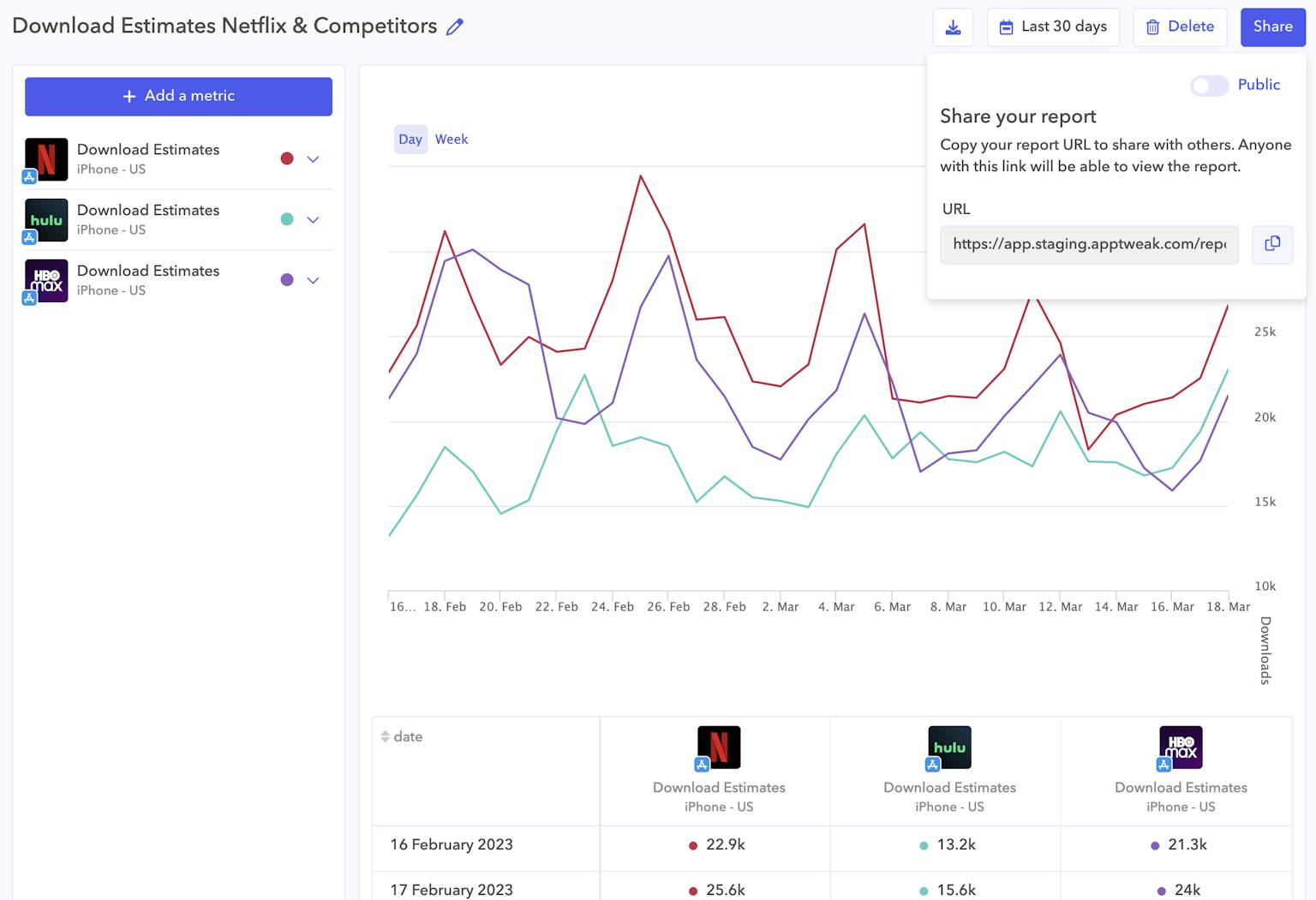The image size is (1316, 900).
Task: Expand the Hulu Download Estimates metric
Action: (x=313, y=219)
